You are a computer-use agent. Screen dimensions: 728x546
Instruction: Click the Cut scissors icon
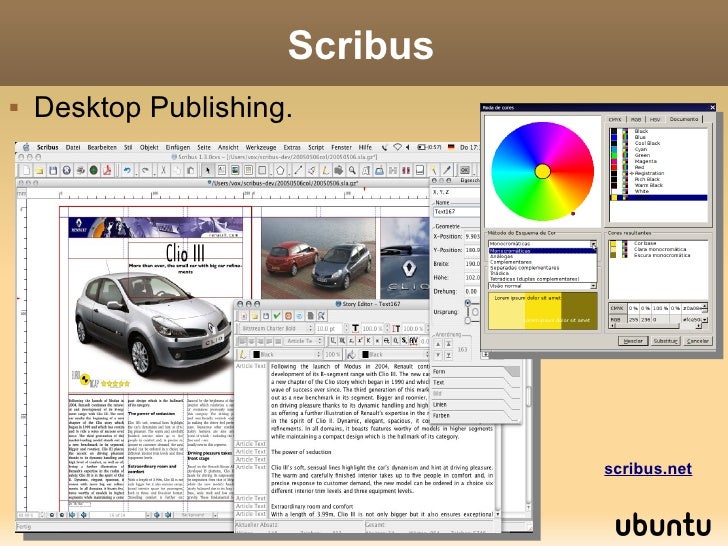(163, 170)
